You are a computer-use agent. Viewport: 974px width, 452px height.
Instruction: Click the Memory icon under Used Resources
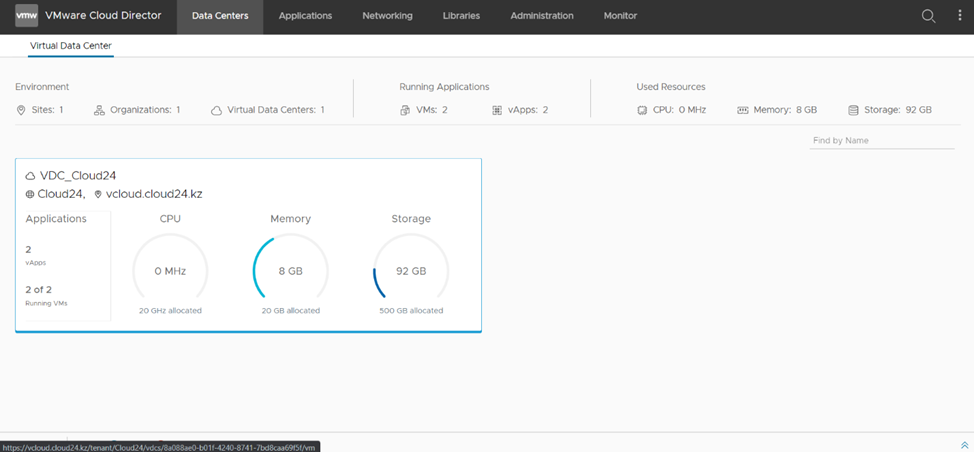(743, 110)
